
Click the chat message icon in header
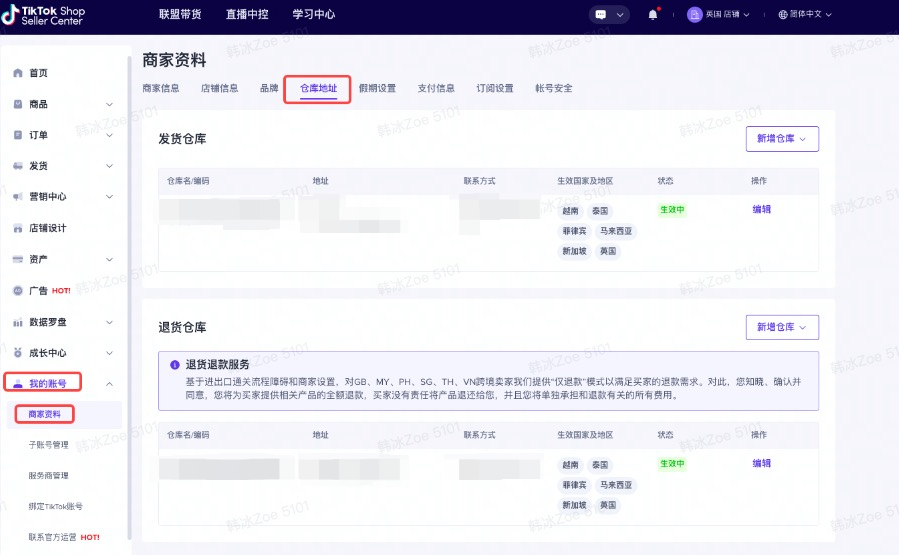[602, 15]
